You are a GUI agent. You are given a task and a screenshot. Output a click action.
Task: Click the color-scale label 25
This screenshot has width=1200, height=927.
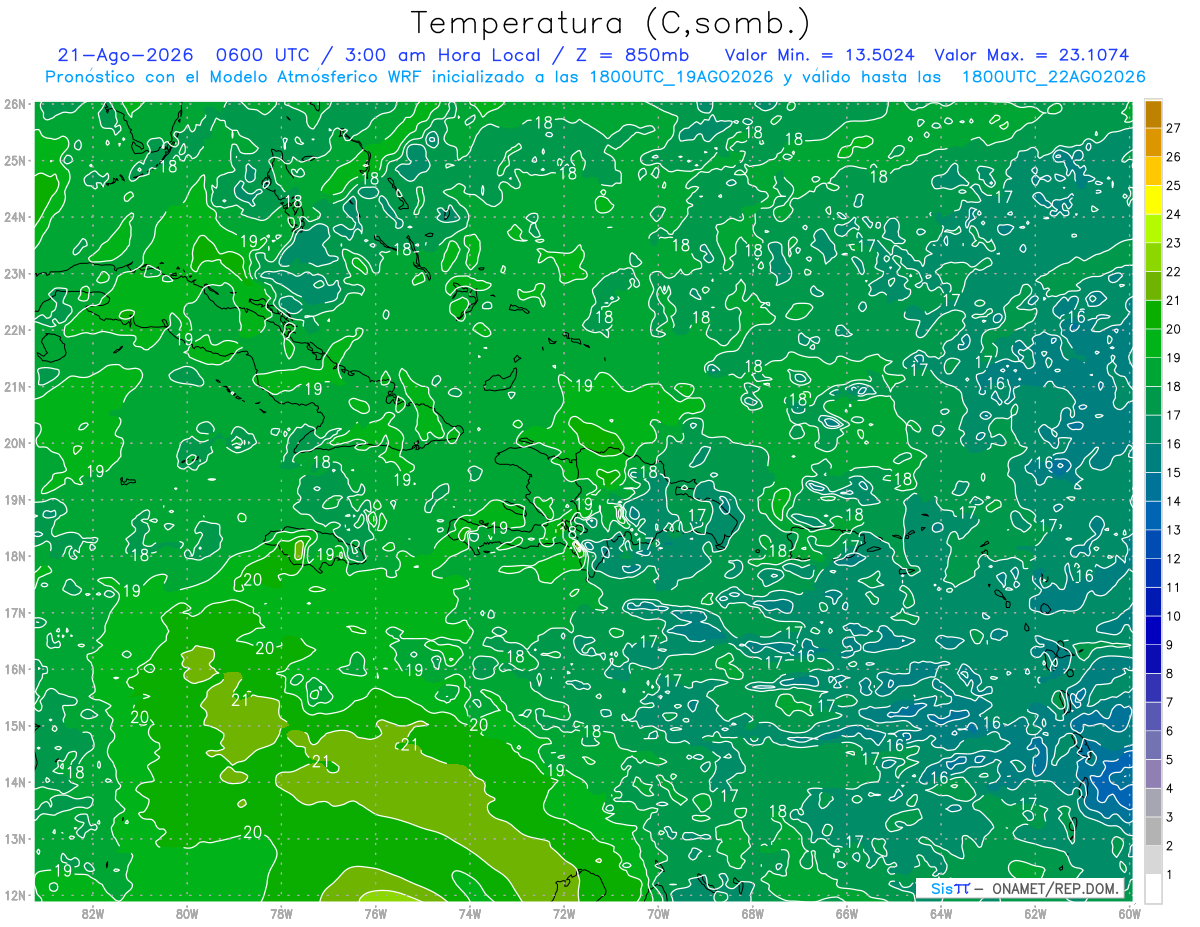point(1173,186)
